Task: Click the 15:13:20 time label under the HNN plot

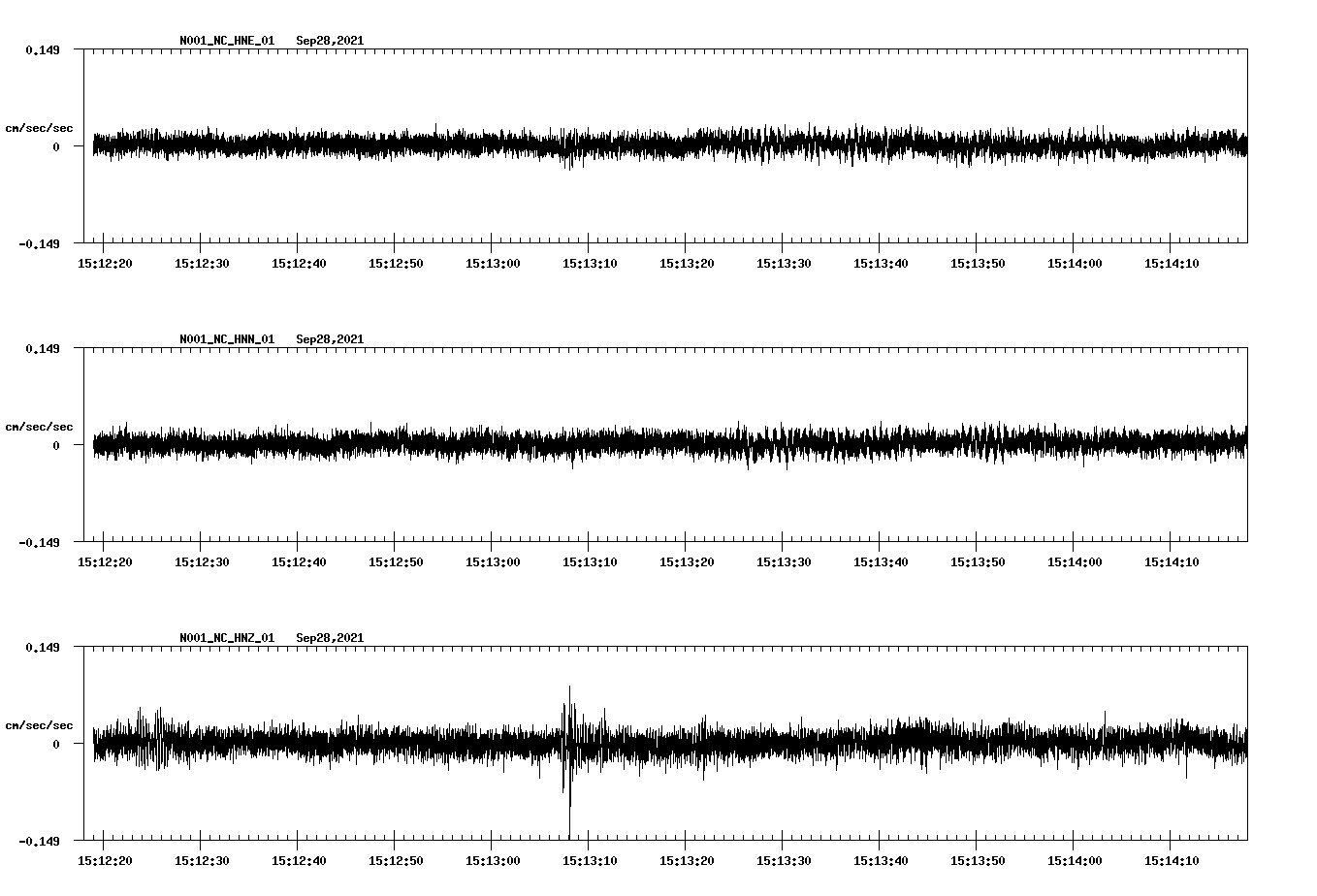Action: 687,561
